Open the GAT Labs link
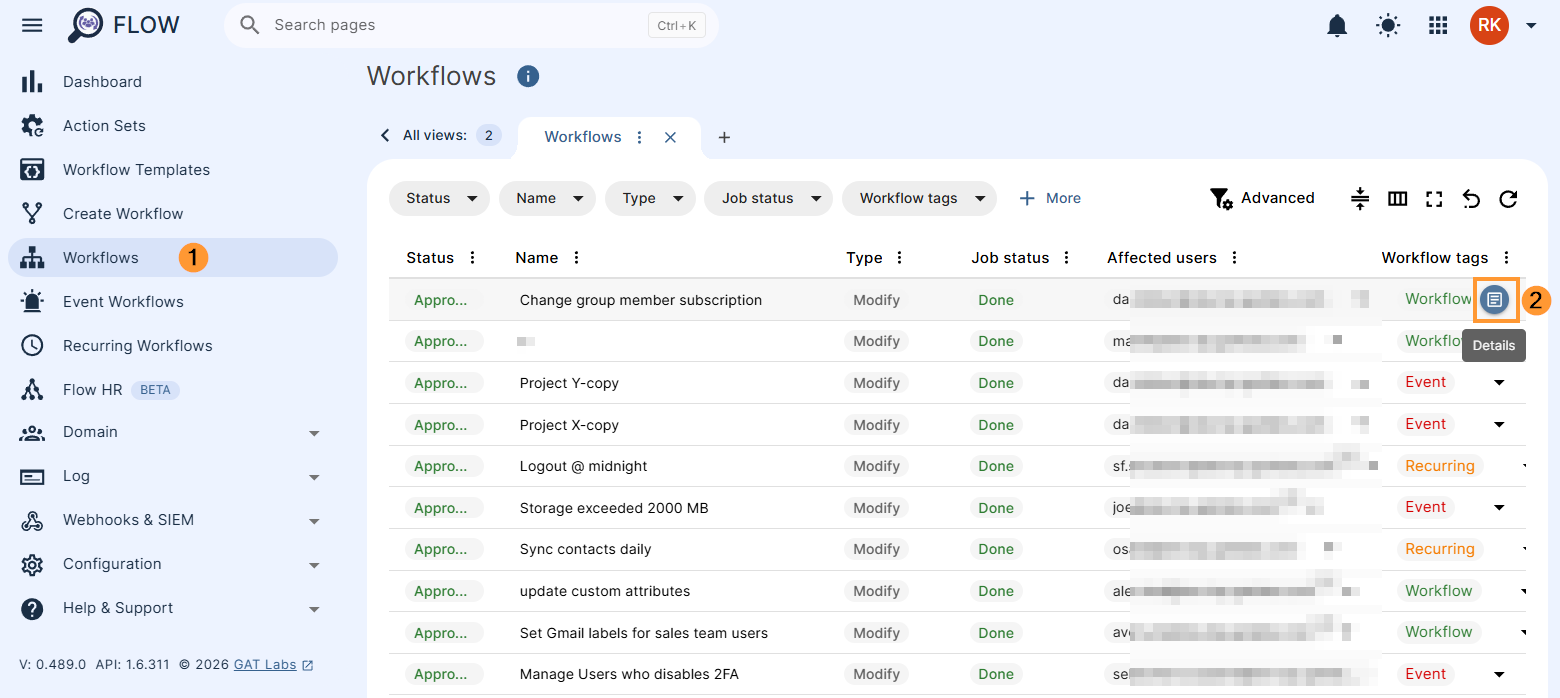 point(273,665)
